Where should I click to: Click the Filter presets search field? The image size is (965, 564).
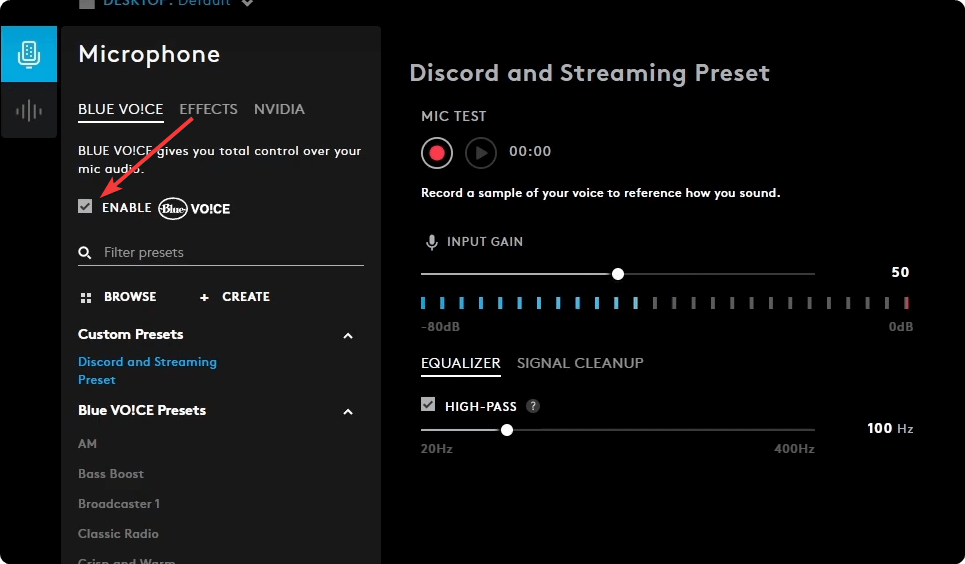click(x=221, y=252)
